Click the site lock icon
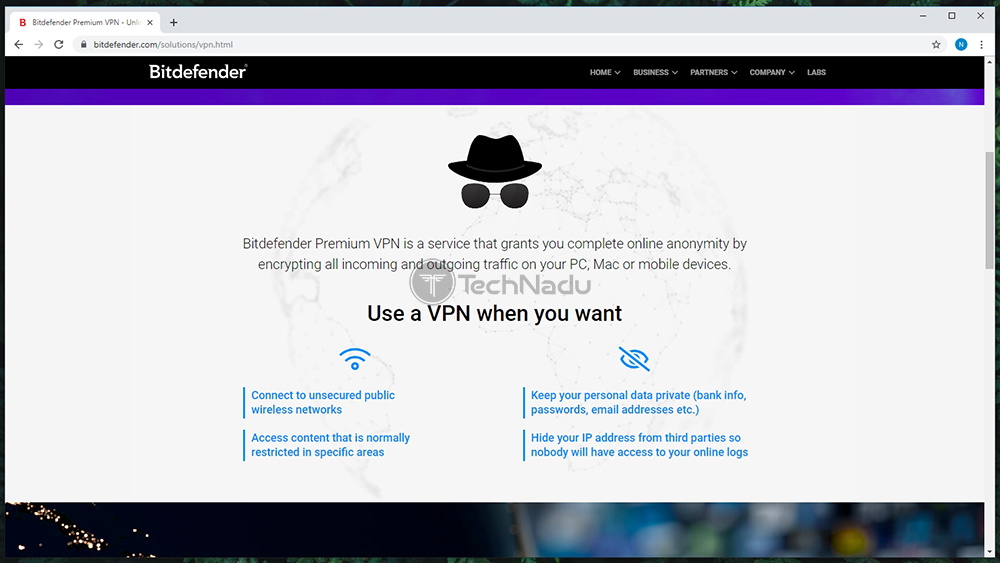Viewport: 1000px width, 563px height. [x=84, y=45]
